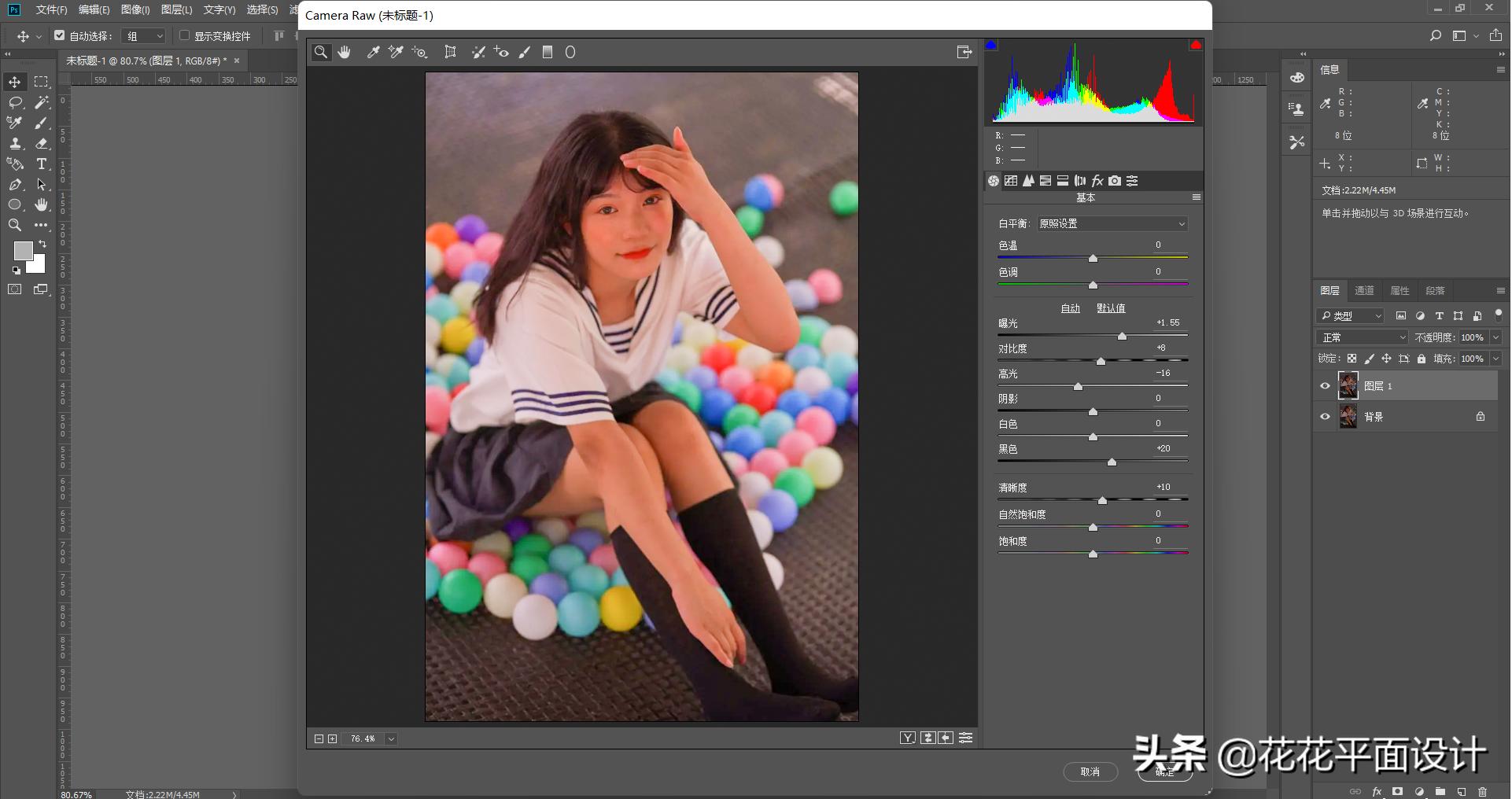
Task: Expand the layer blend mode 正常 dropdown
Action: (1362, 337)
